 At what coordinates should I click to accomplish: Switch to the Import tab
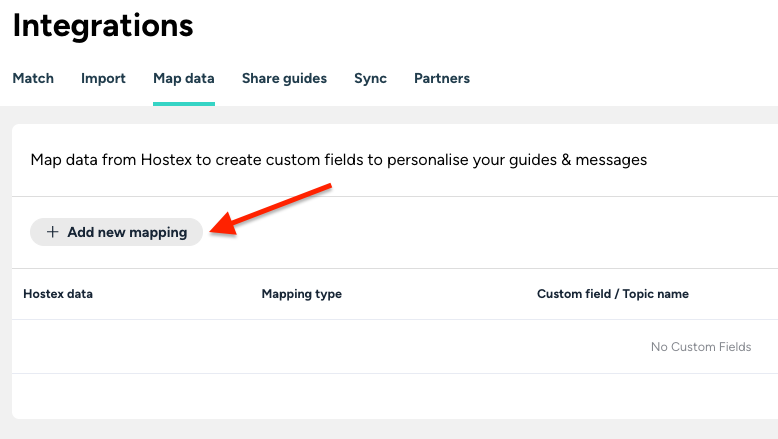(x=103, y=78)
